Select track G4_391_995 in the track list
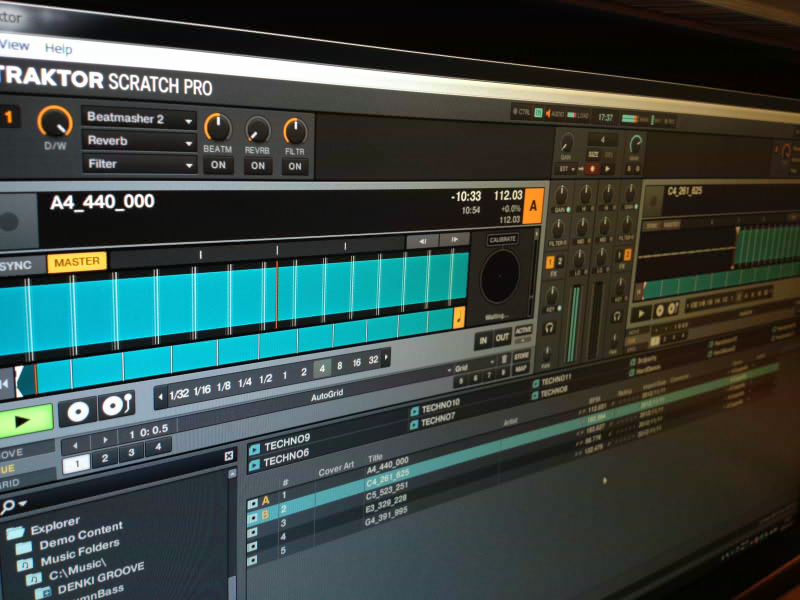Screen dimensions: 800x600 coord(385,516)
